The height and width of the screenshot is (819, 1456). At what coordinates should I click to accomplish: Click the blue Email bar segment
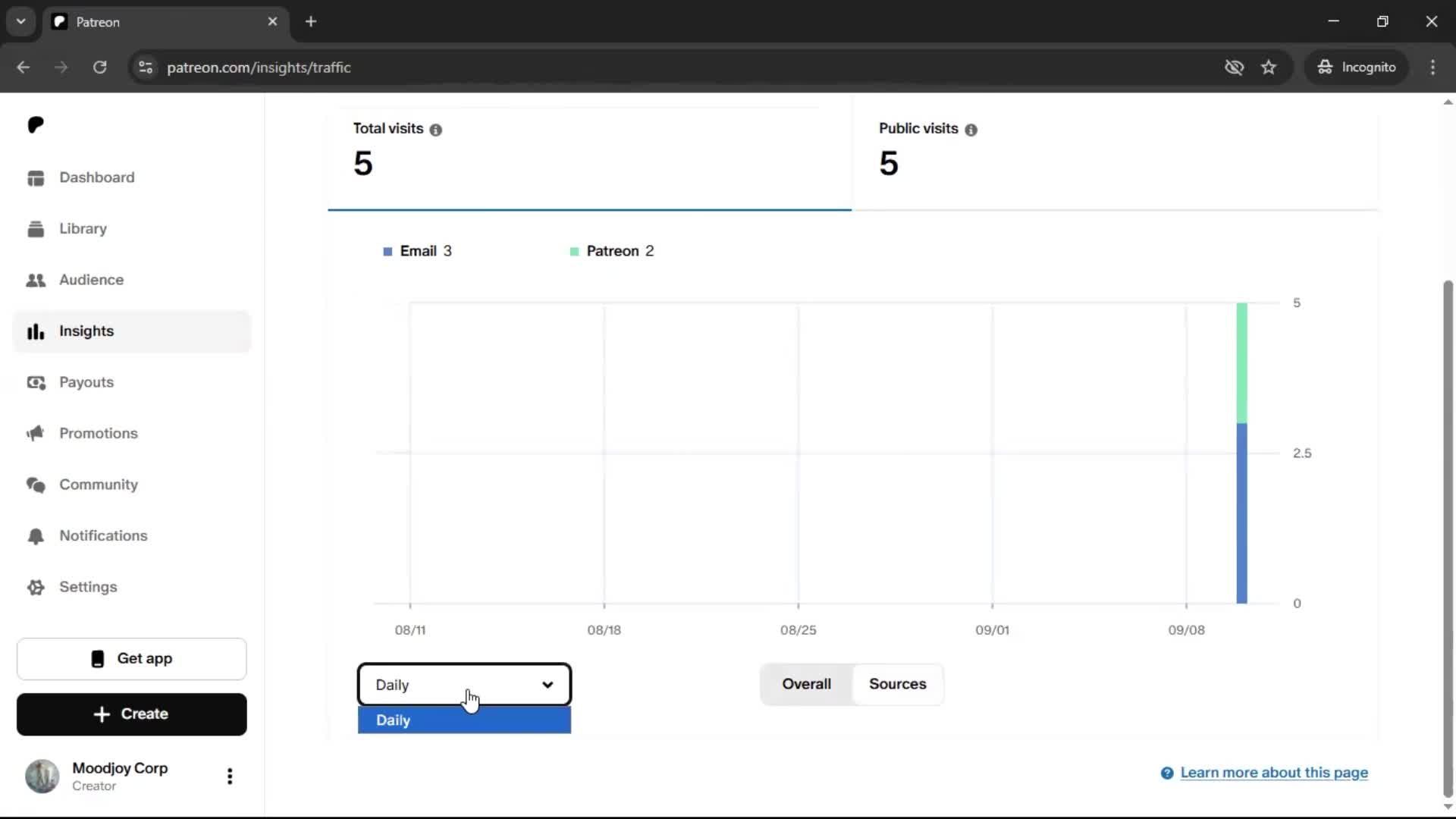point(1241,513)
